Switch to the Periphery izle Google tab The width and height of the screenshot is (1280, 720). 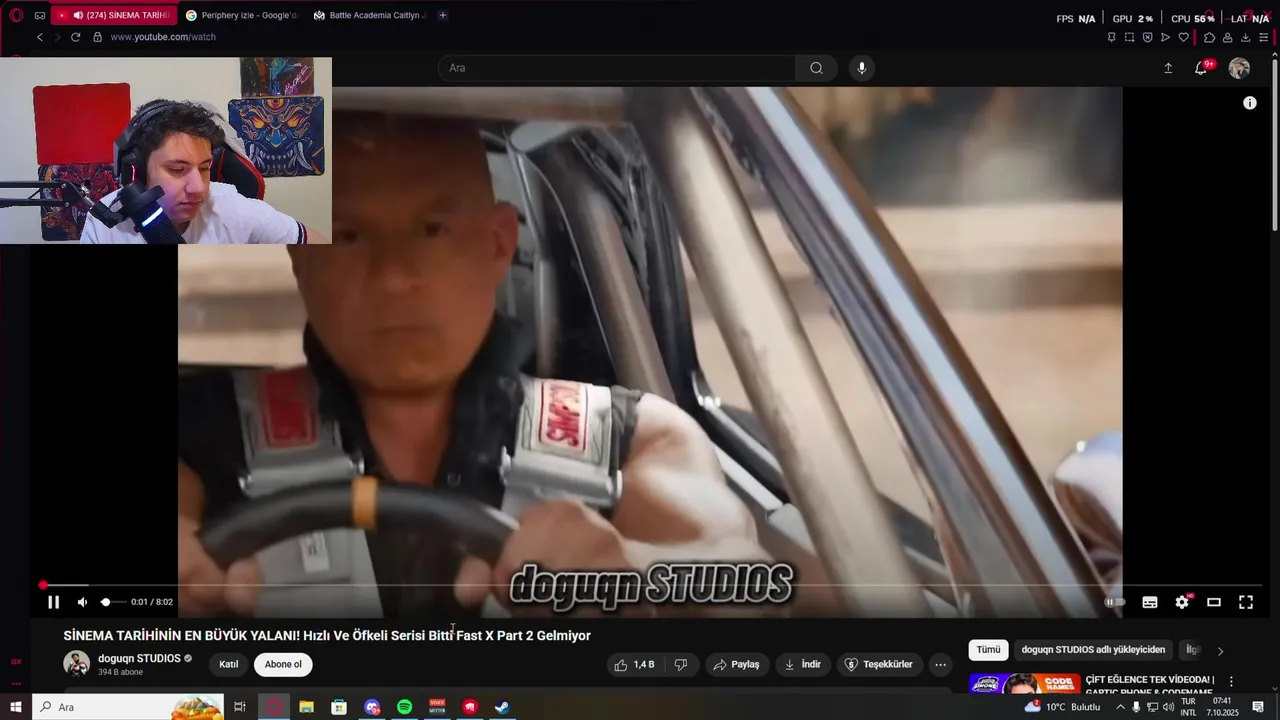pos(241,15)
